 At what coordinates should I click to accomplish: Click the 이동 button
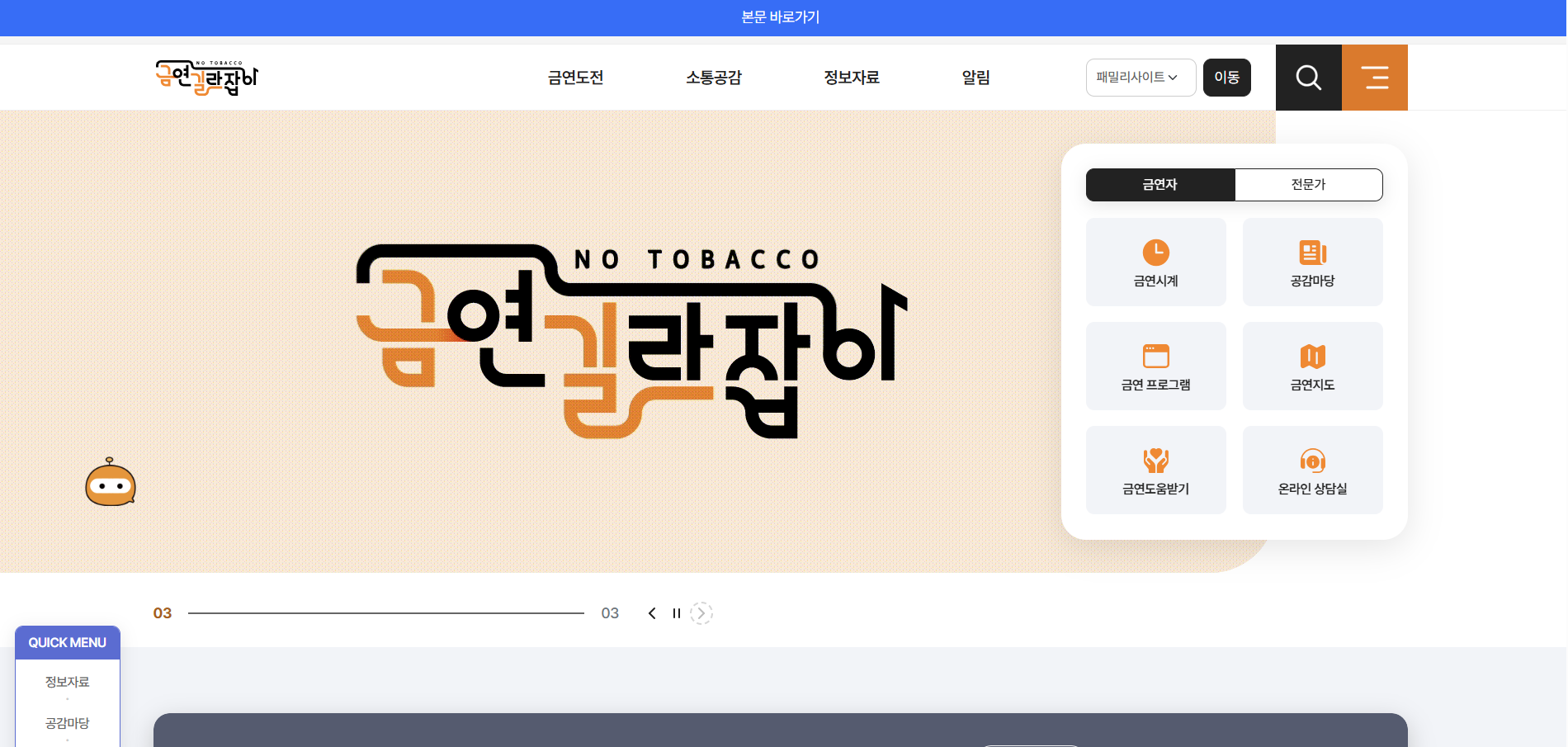coord(1226,78)
